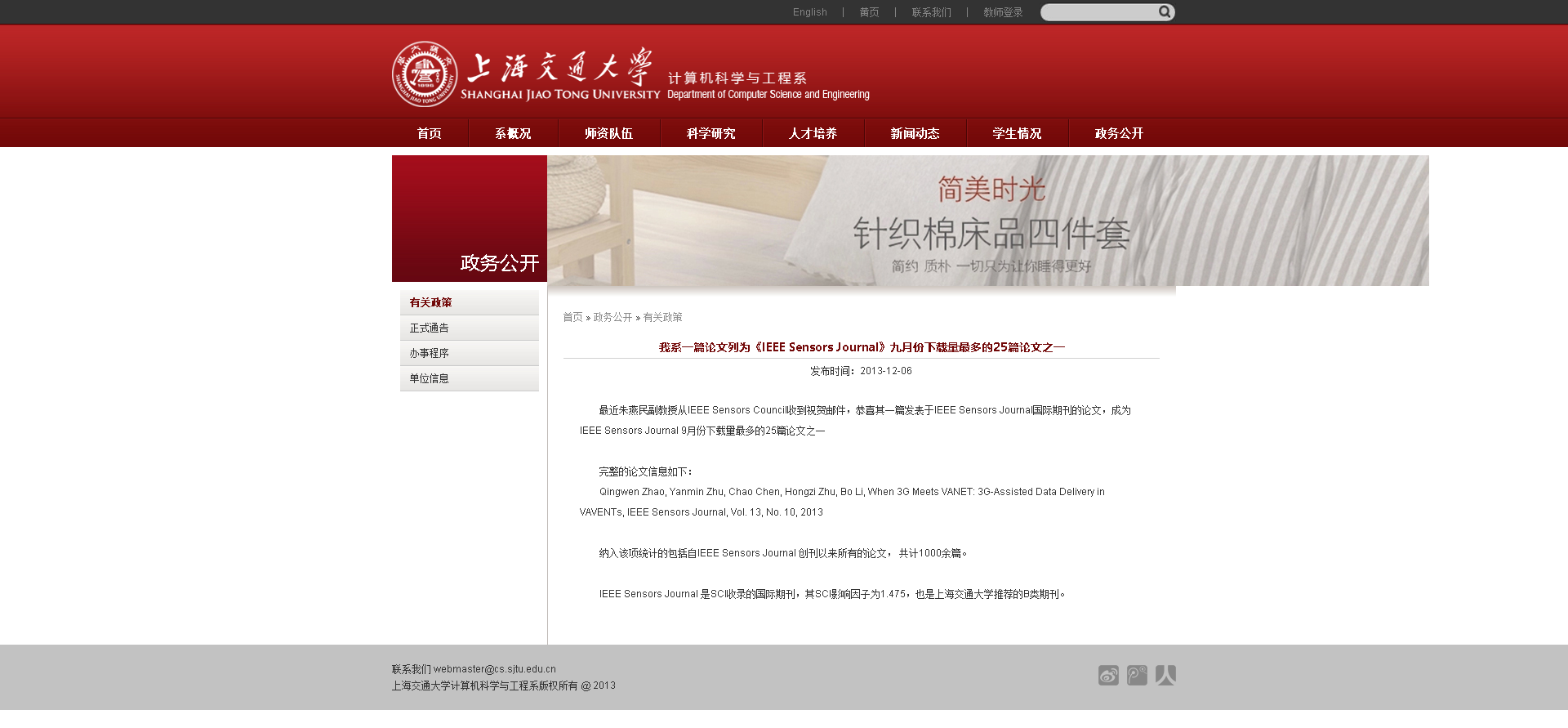Go to 教师登录 teacher login

tap(1003, 12)
